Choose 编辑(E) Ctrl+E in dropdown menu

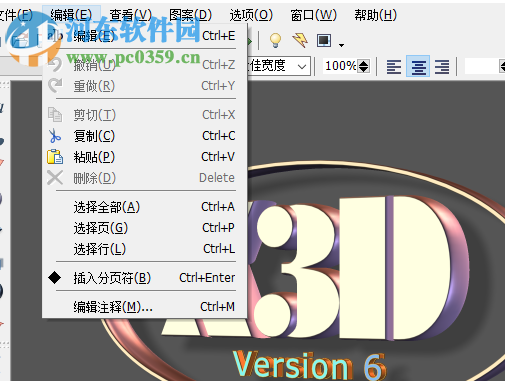point(145,36)
